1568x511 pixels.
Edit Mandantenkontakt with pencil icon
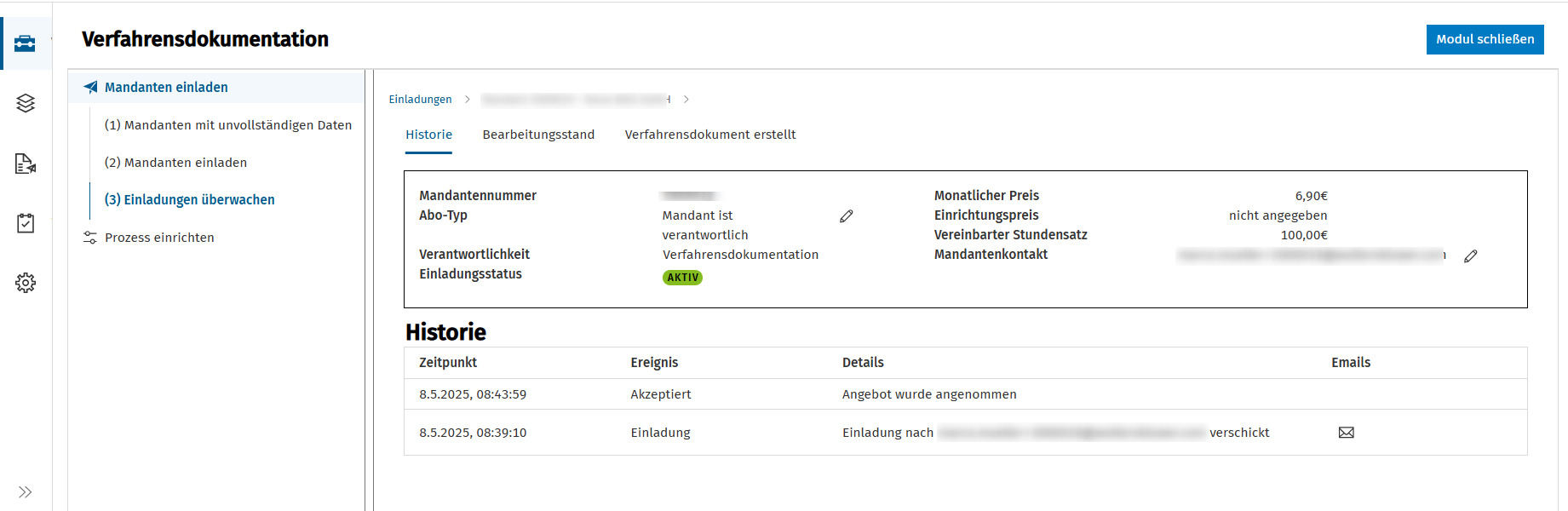click(1471, 255)
